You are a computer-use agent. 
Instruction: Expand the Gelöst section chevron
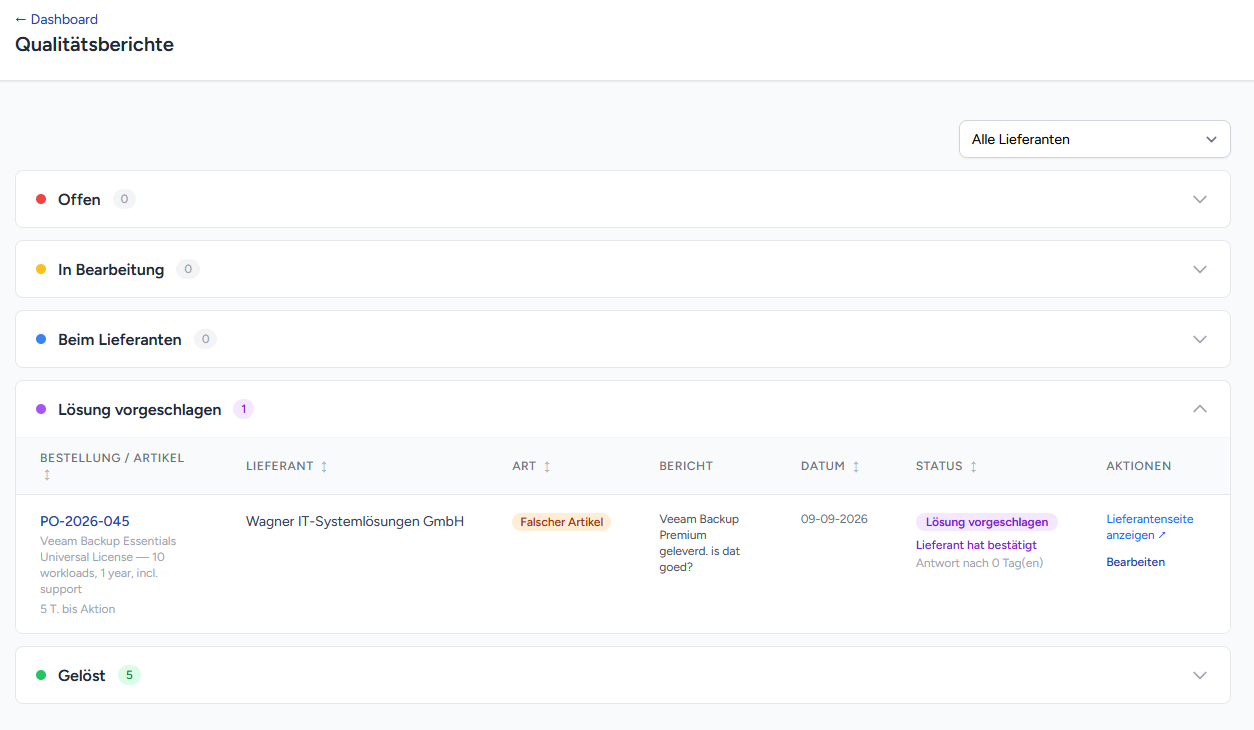(1200, 675)
